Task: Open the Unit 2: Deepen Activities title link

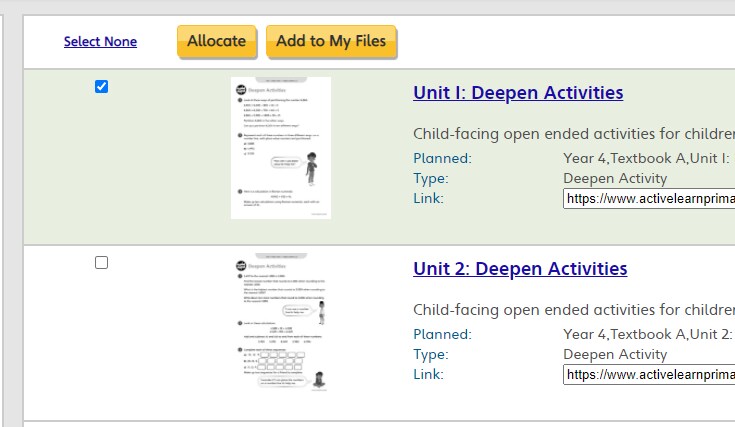Action: tap(519, 269)
